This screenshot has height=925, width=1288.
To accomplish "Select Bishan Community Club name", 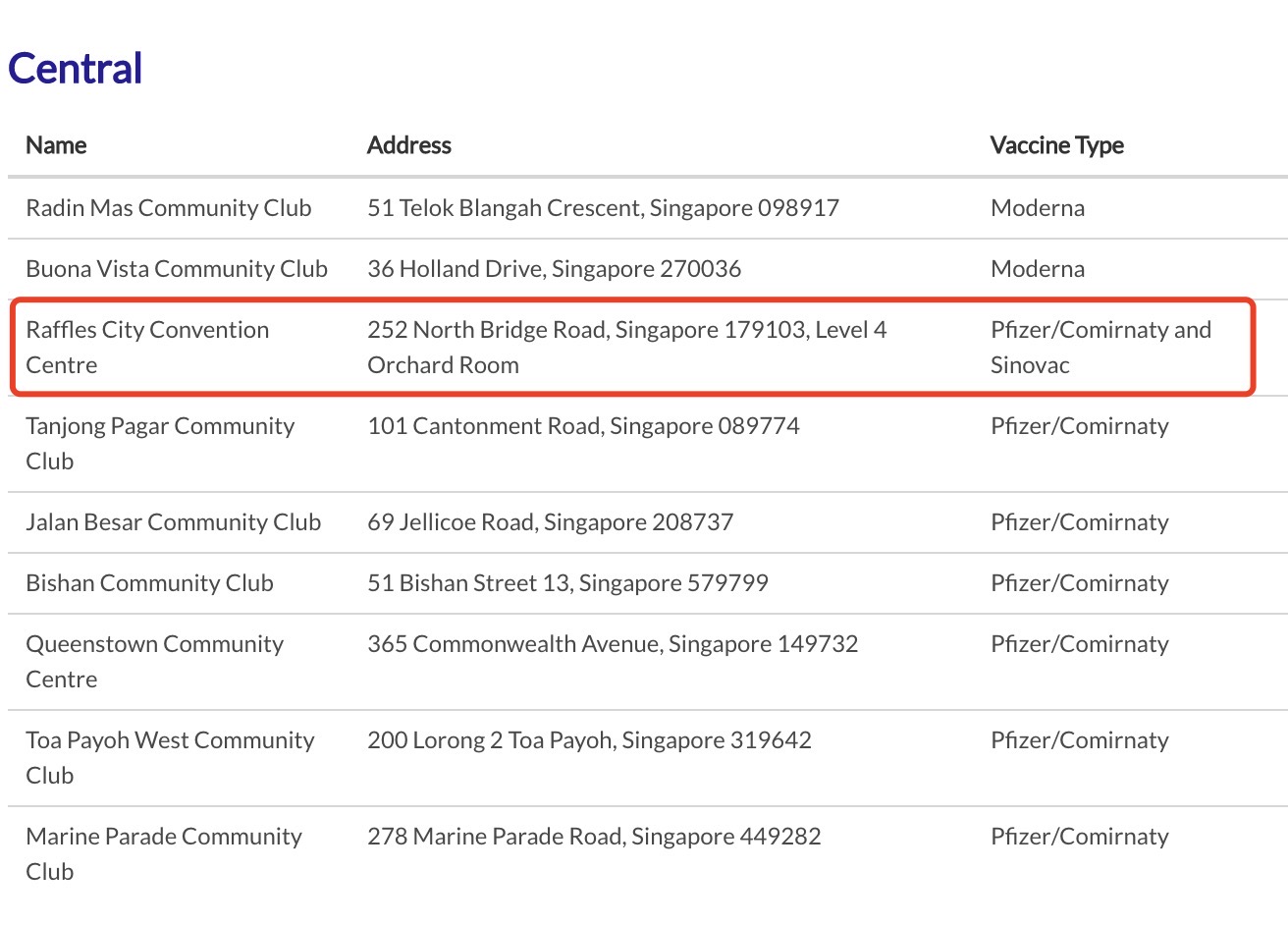I will [150, 583].
